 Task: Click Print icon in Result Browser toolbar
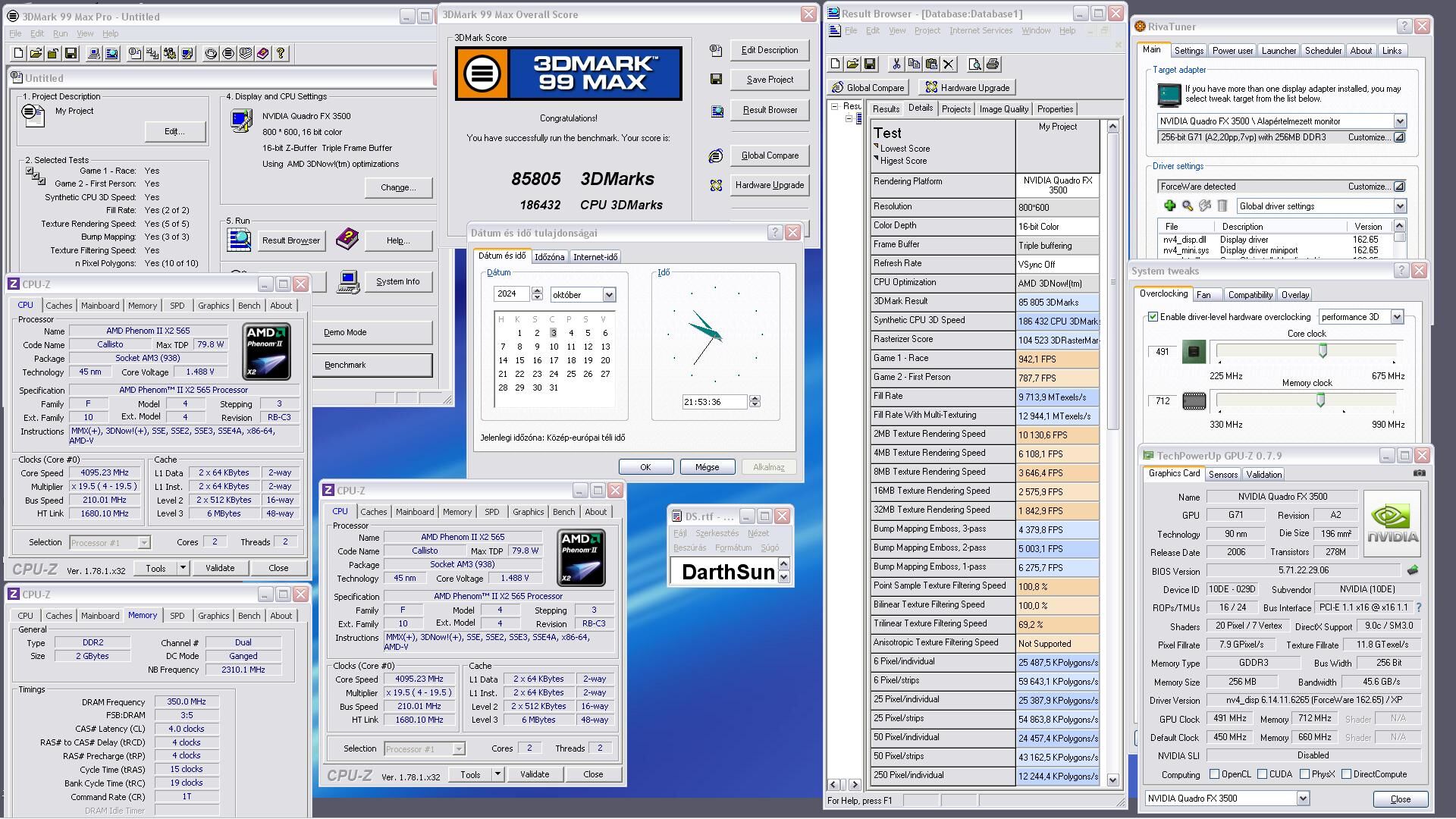point(993,64)
